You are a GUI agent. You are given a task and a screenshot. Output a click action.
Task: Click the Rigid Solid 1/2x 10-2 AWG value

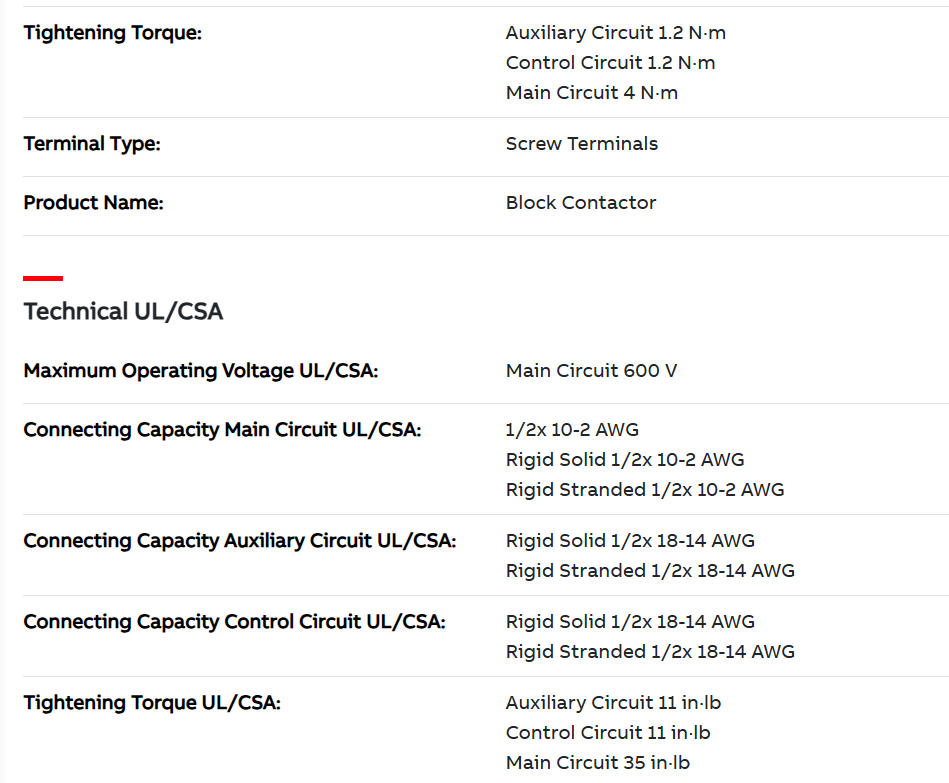[625, 460]
